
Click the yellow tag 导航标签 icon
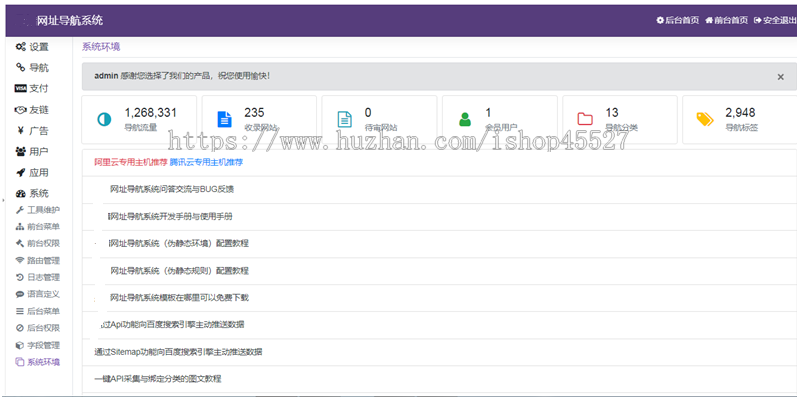pyautogui.click(x=705, y=119)
